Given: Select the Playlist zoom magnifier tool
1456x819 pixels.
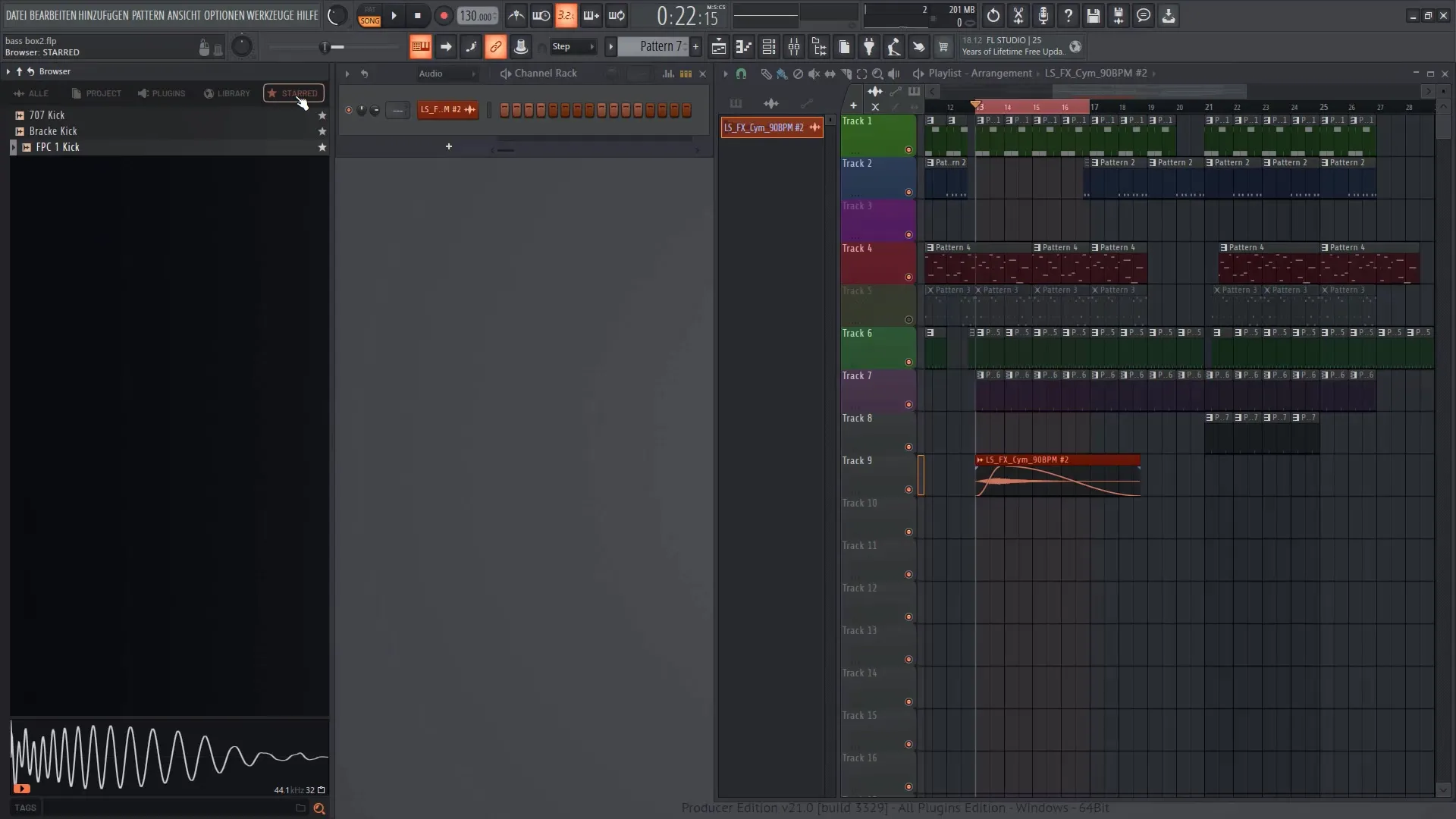Looking at the screenshot, I should (x=877, y=74).
